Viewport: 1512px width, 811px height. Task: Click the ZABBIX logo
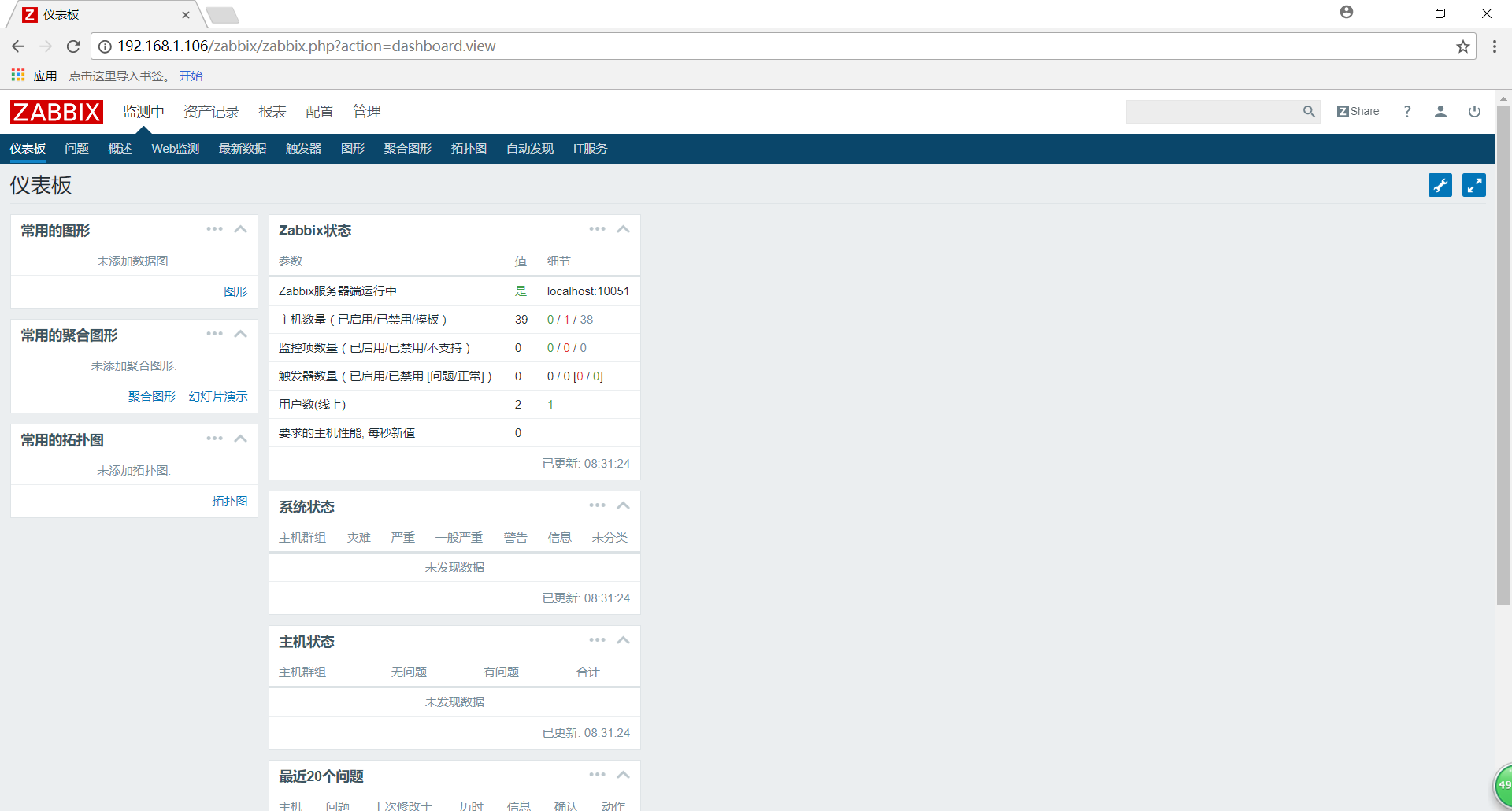click(57, 112)
